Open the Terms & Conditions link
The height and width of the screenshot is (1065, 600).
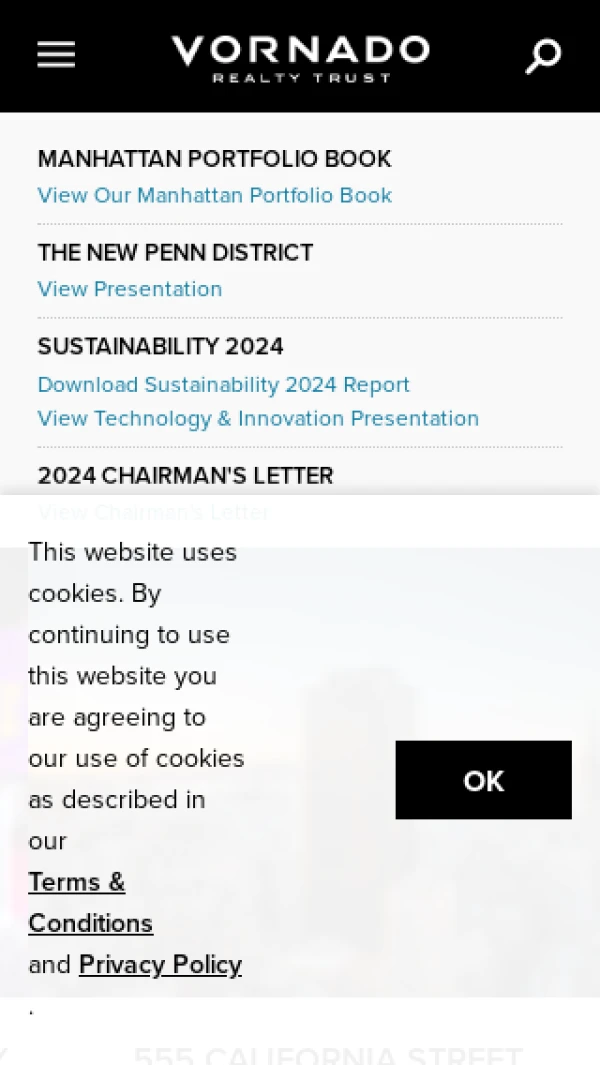pos(90,902)
